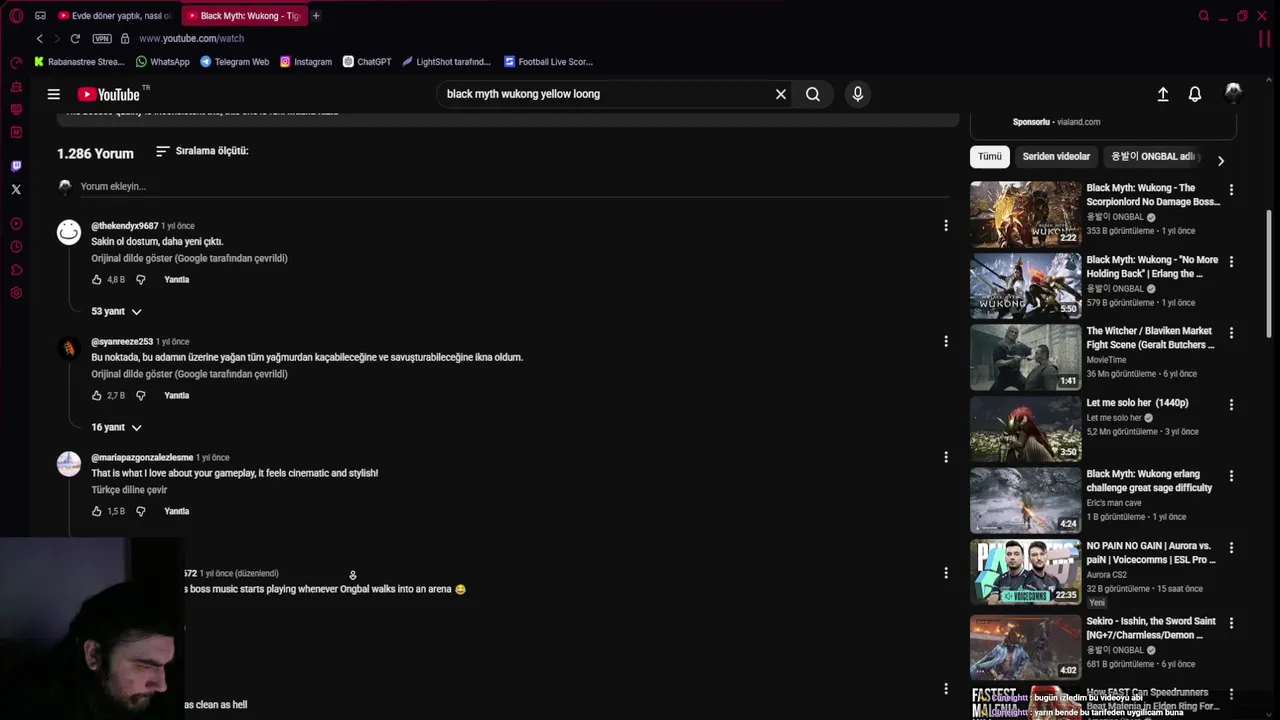Open @syanreeze253 channel name
This screenshot has height=720, width=1280.
(x=122, y=342)
